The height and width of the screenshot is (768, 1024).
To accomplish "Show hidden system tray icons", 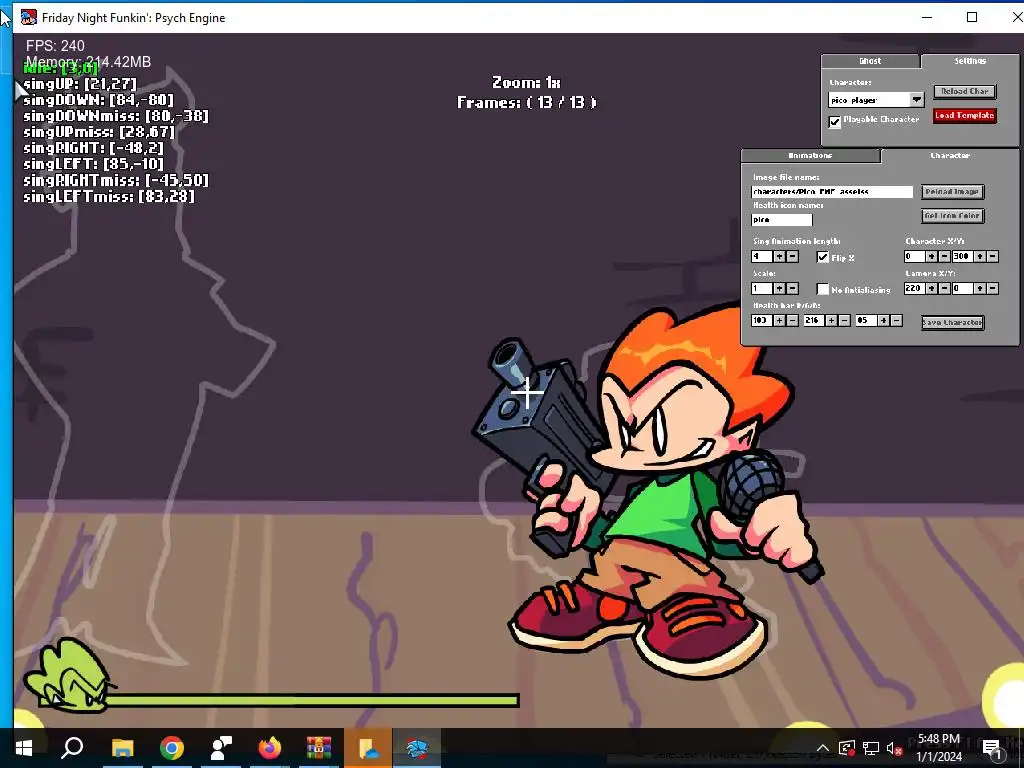I will click(x=823, y=748).
